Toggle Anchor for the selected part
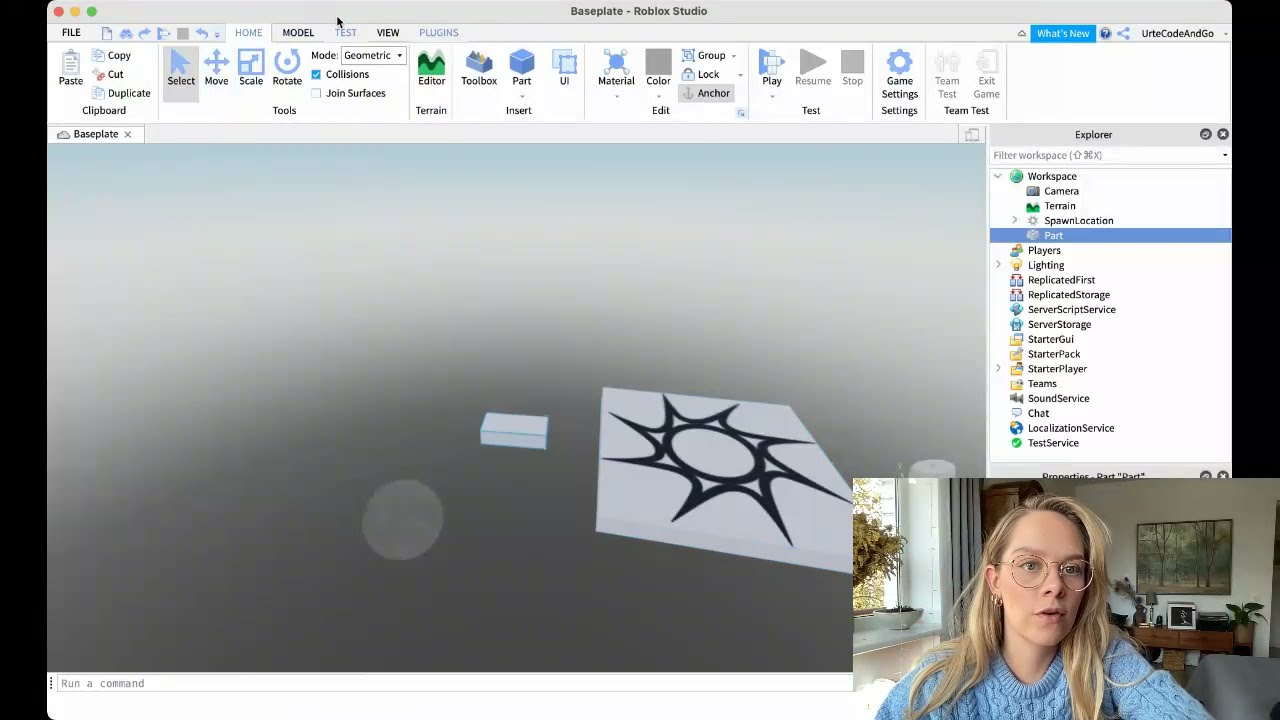Image resolution: width=1280 pixels, height=720 pixels. [705, 93]
